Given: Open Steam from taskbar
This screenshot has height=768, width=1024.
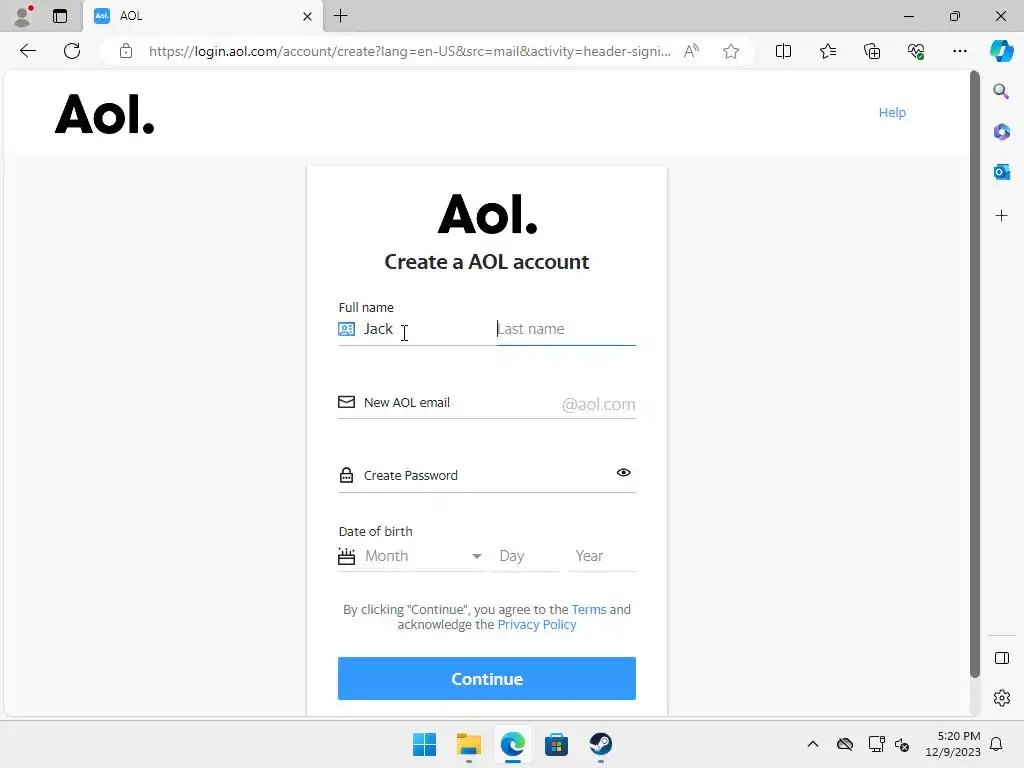Looking at the screenshot, I should (600, 744).
